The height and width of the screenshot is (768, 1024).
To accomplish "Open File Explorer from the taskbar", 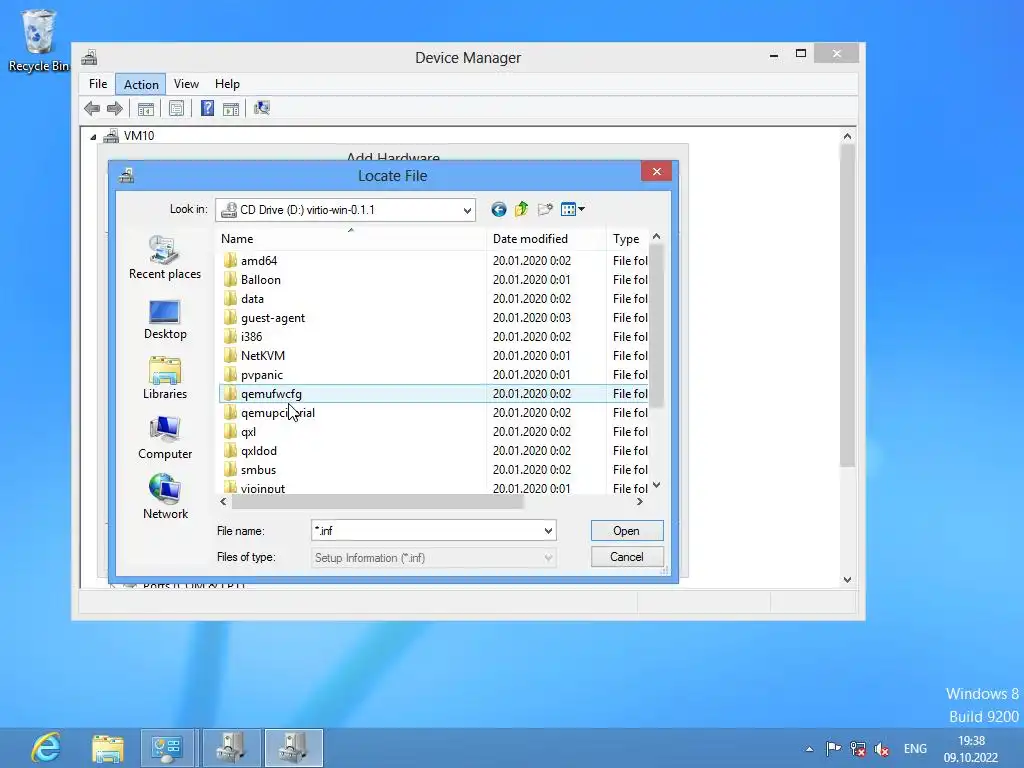I will [108, 748].
